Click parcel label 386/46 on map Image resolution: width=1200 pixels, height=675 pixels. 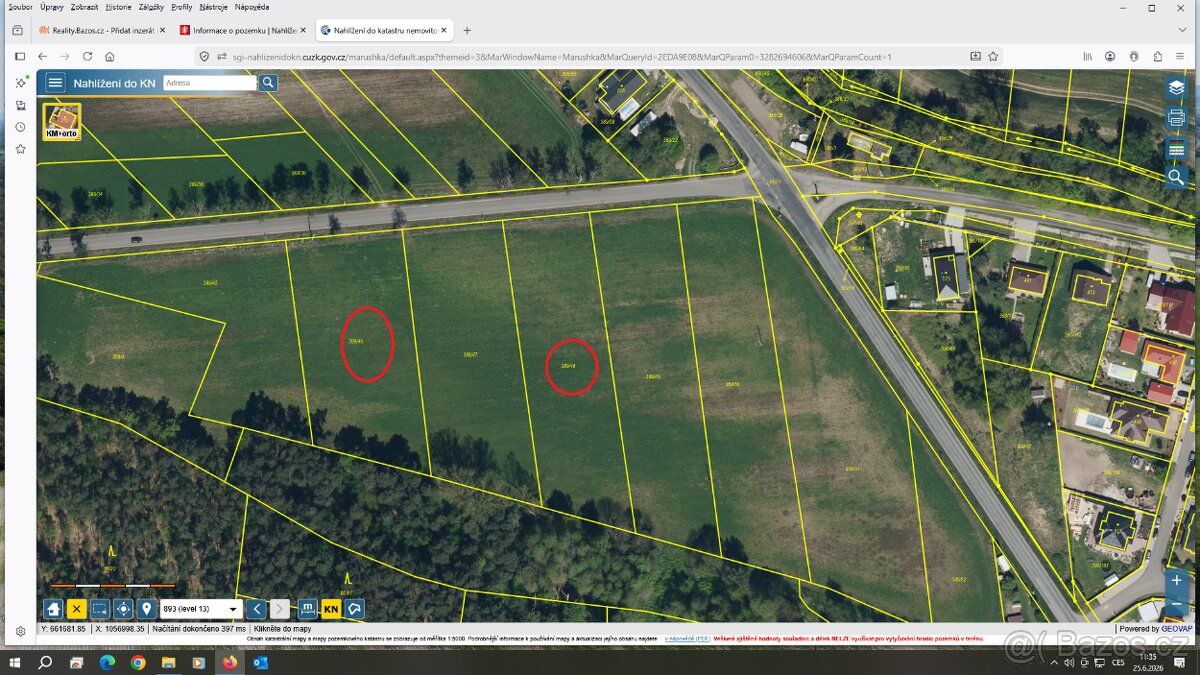pos(355,341)
